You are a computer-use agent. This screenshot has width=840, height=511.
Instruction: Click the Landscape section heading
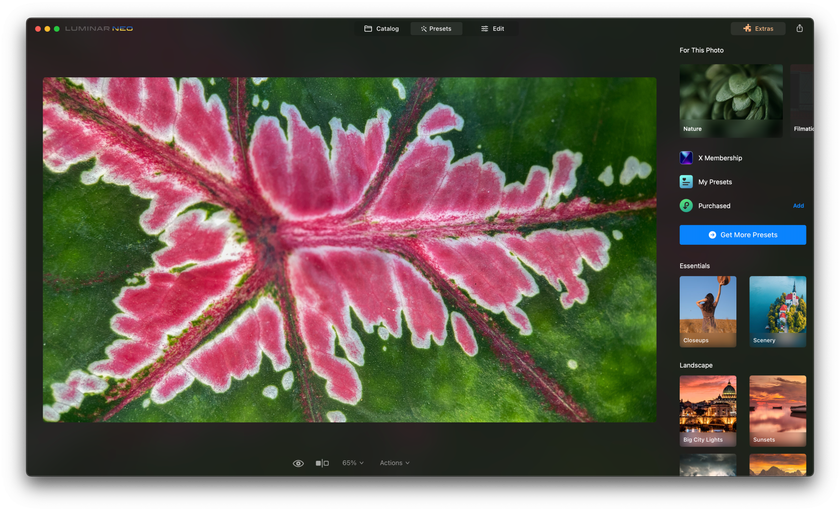(x=696, y=365)
